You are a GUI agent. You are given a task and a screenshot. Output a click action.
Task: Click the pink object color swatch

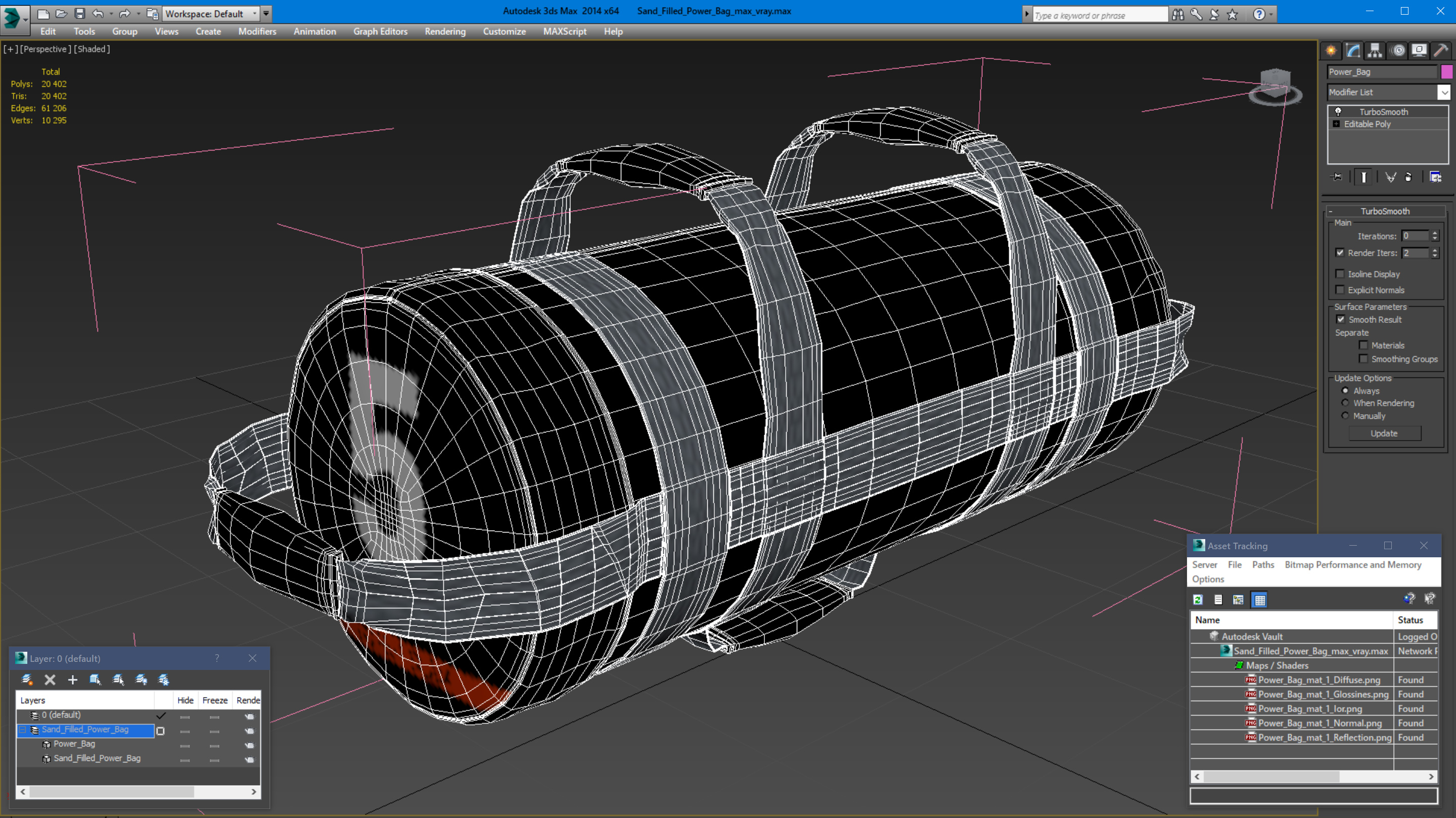1446,72
